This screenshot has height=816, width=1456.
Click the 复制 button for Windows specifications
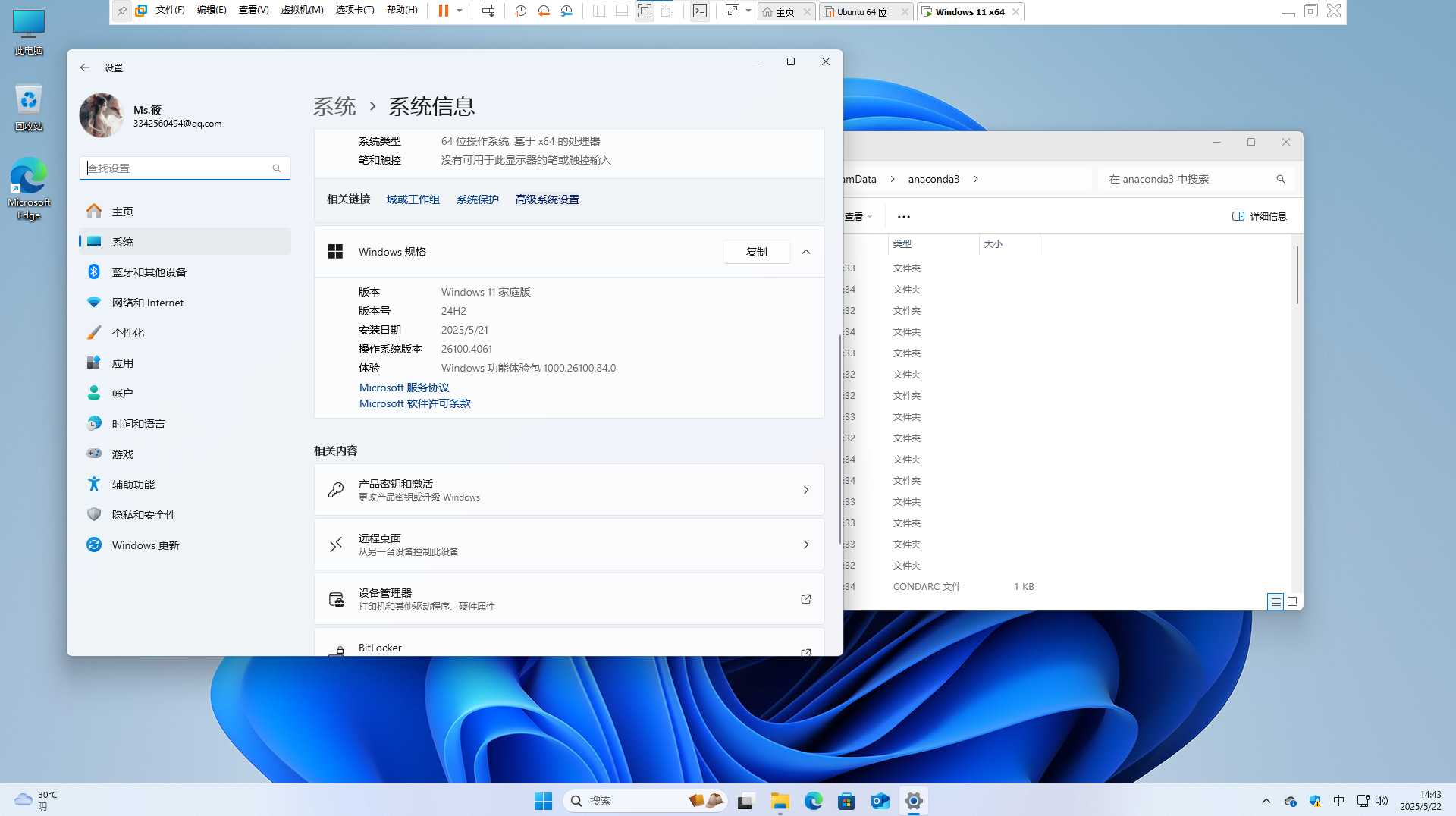click(756, 252)
